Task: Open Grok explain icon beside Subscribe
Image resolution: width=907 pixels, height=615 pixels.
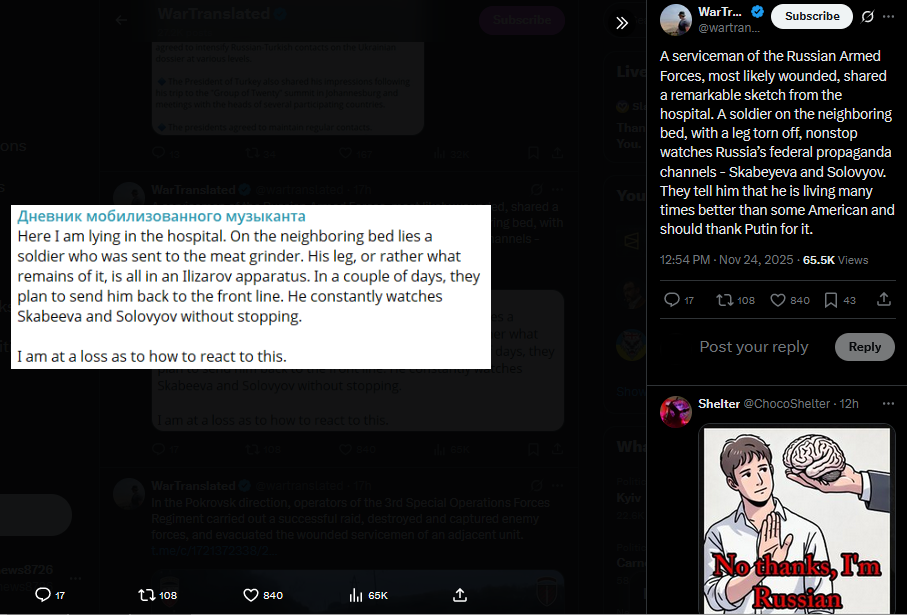Action: [x=867, y=16]
